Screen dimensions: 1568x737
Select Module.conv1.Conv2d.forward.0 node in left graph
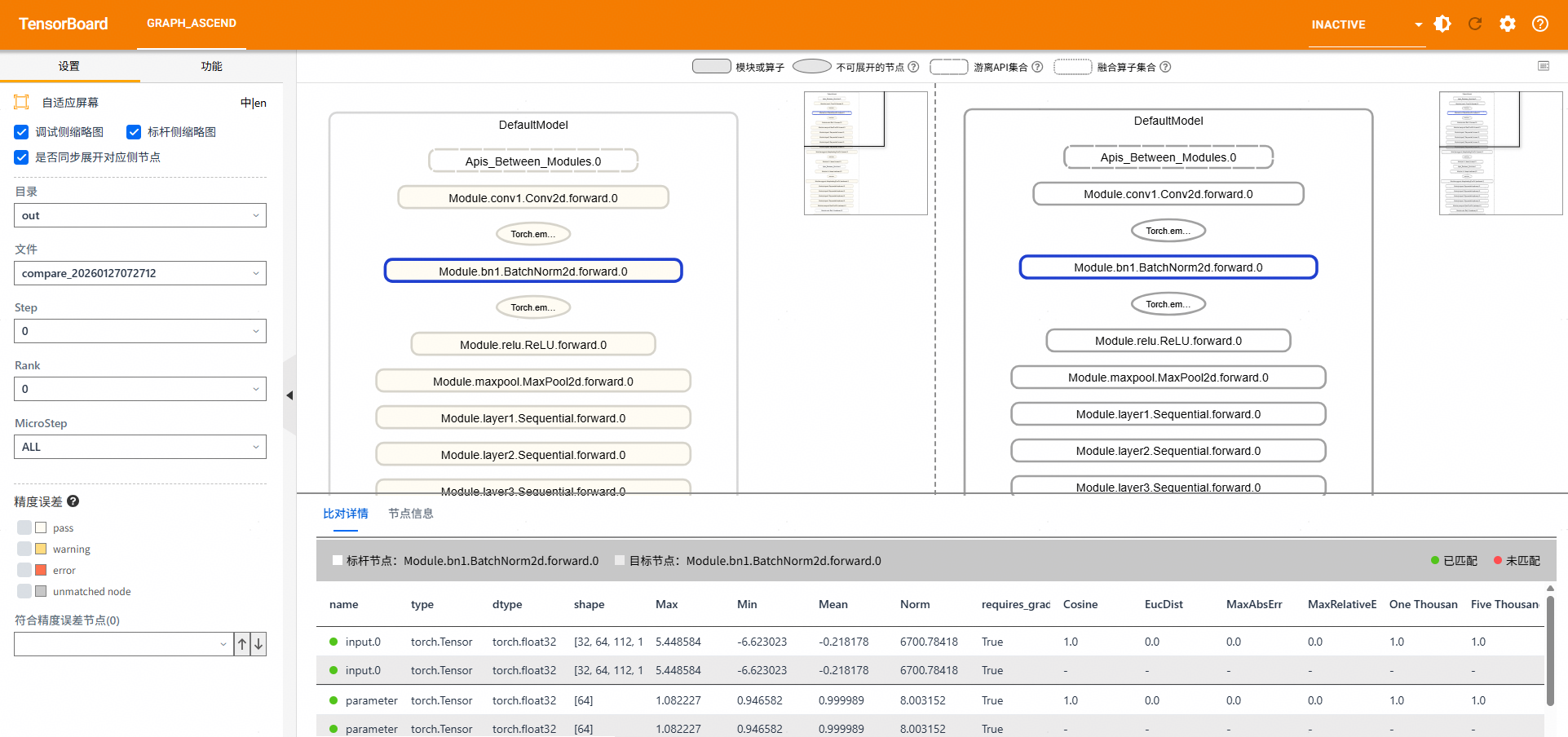coord(533,198)
